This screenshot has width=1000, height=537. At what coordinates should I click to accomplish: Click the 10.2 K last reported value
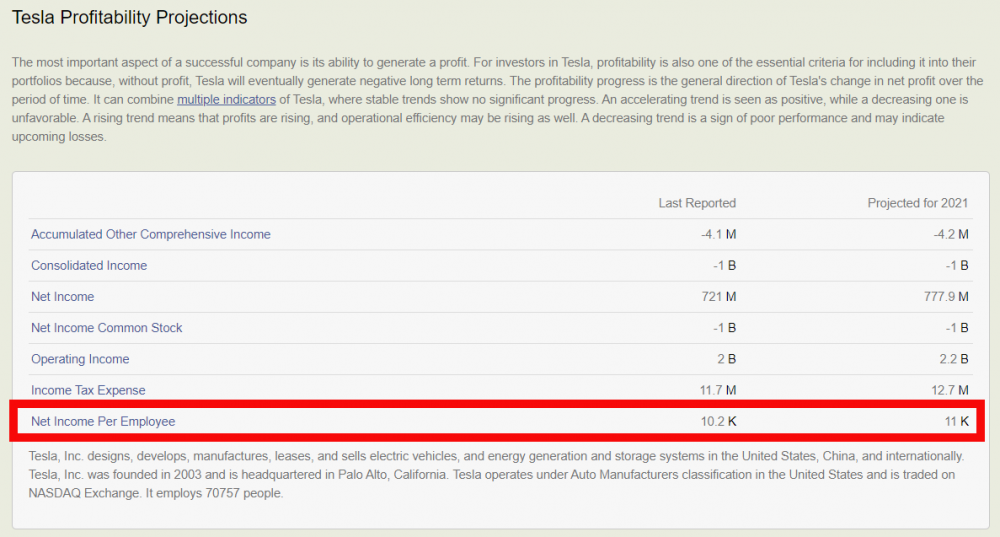(x=718, y=421)
